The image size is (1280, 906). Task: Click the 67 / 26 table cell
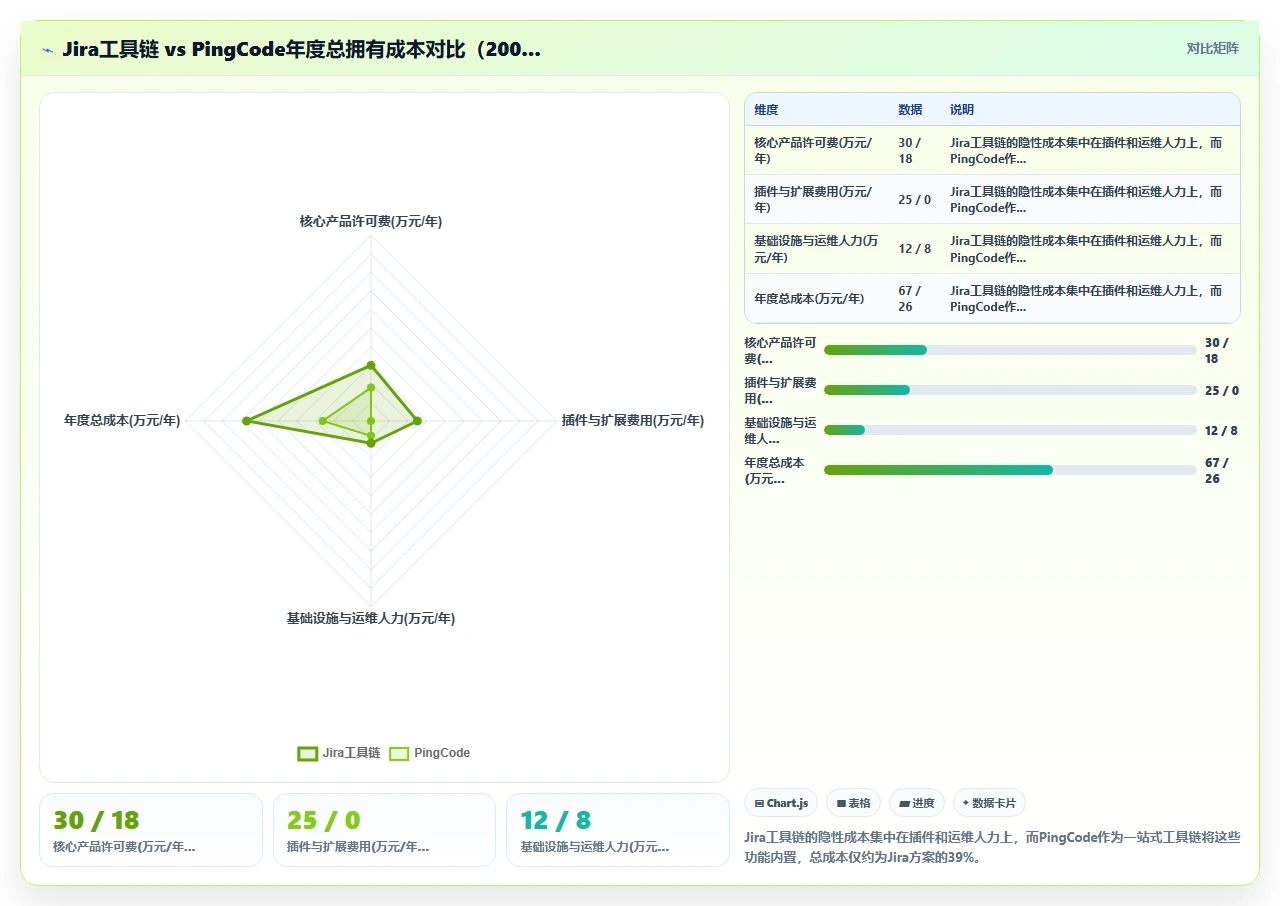pos(910,298)
